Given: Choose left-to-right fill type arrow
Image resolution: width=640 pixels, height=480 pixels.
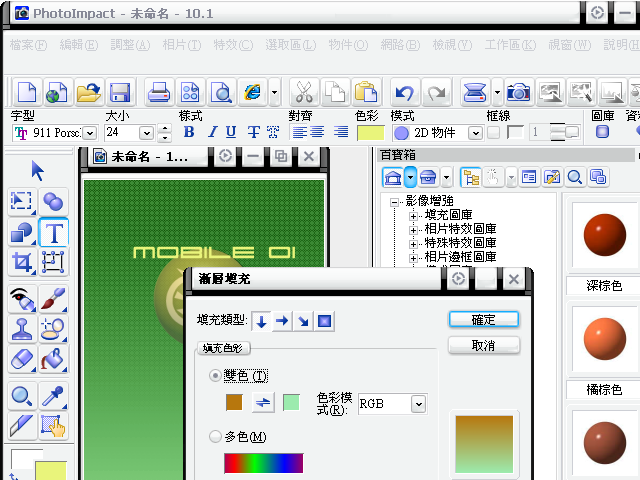Looking at the screenshot, I should (282, 321).
